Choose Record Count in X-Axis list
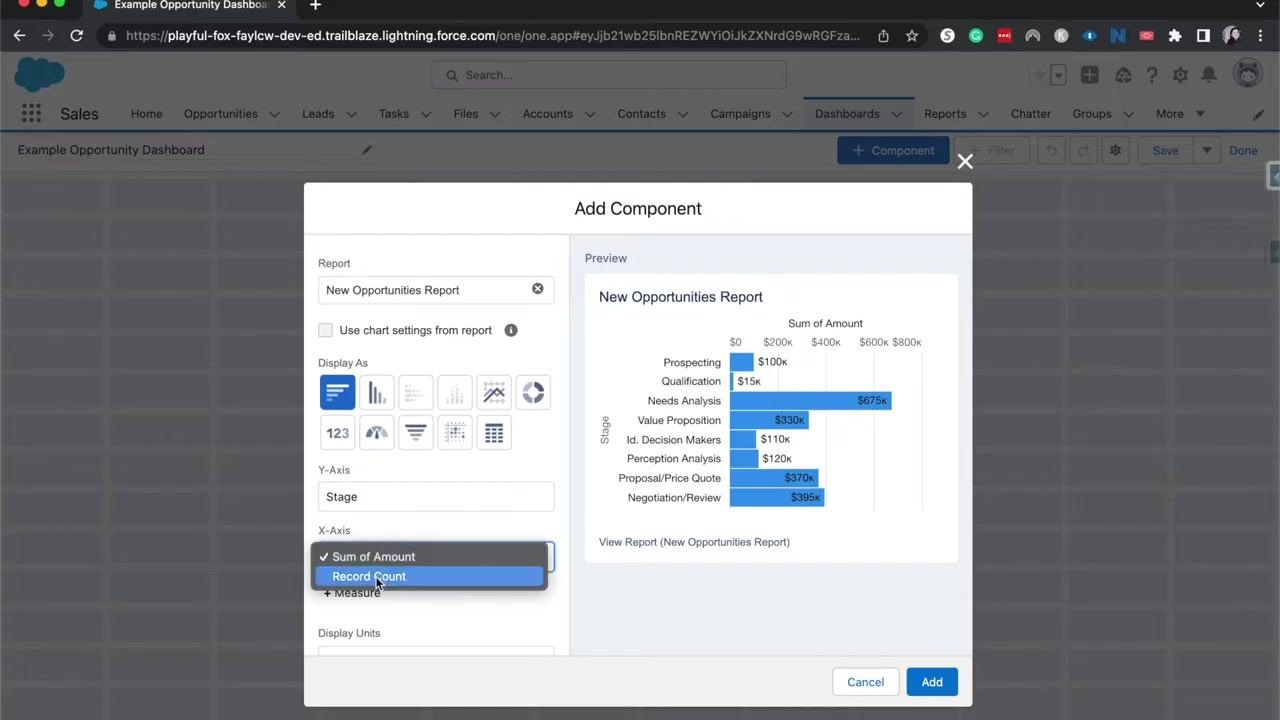 point(429,576)
